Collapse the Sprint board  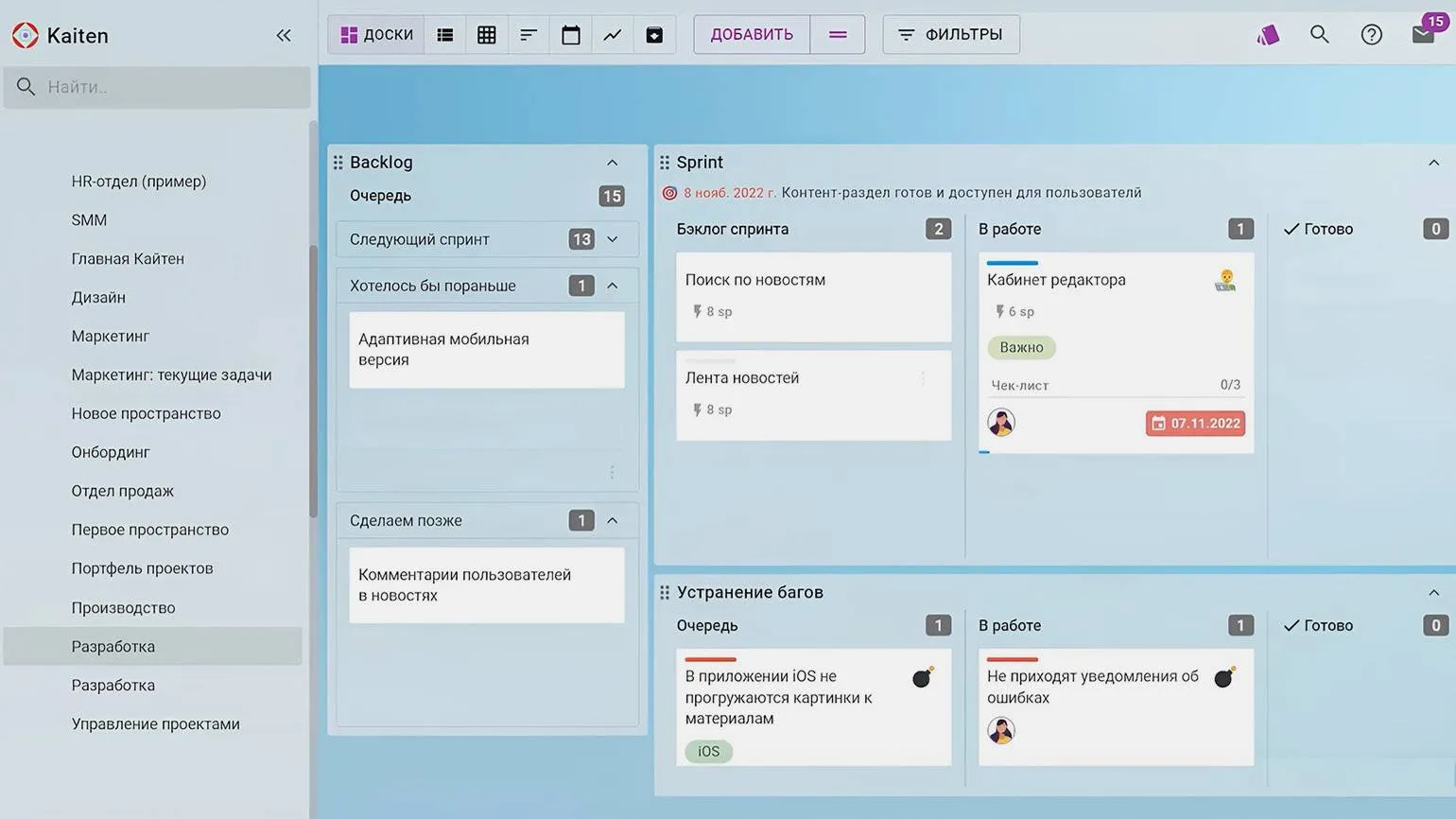1433,163
